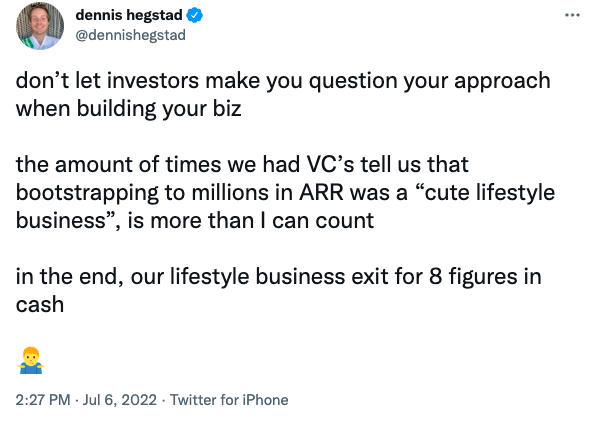Image resolution: width=598 pixels, height=423 pixels.
Task: Click the phrase 'in the end' in the tweet
Action: 69,277
